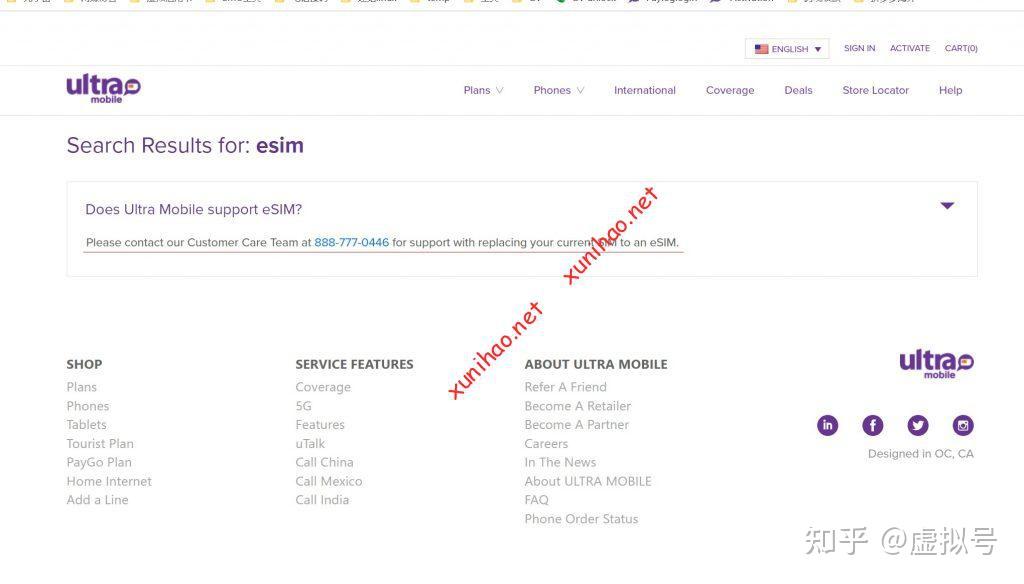Open the Features footer link

click(320, 425)
